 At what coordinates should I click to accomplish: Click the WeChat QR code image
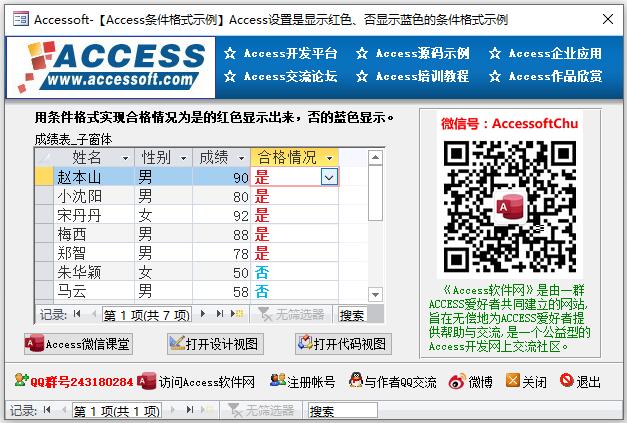[510, 207]
